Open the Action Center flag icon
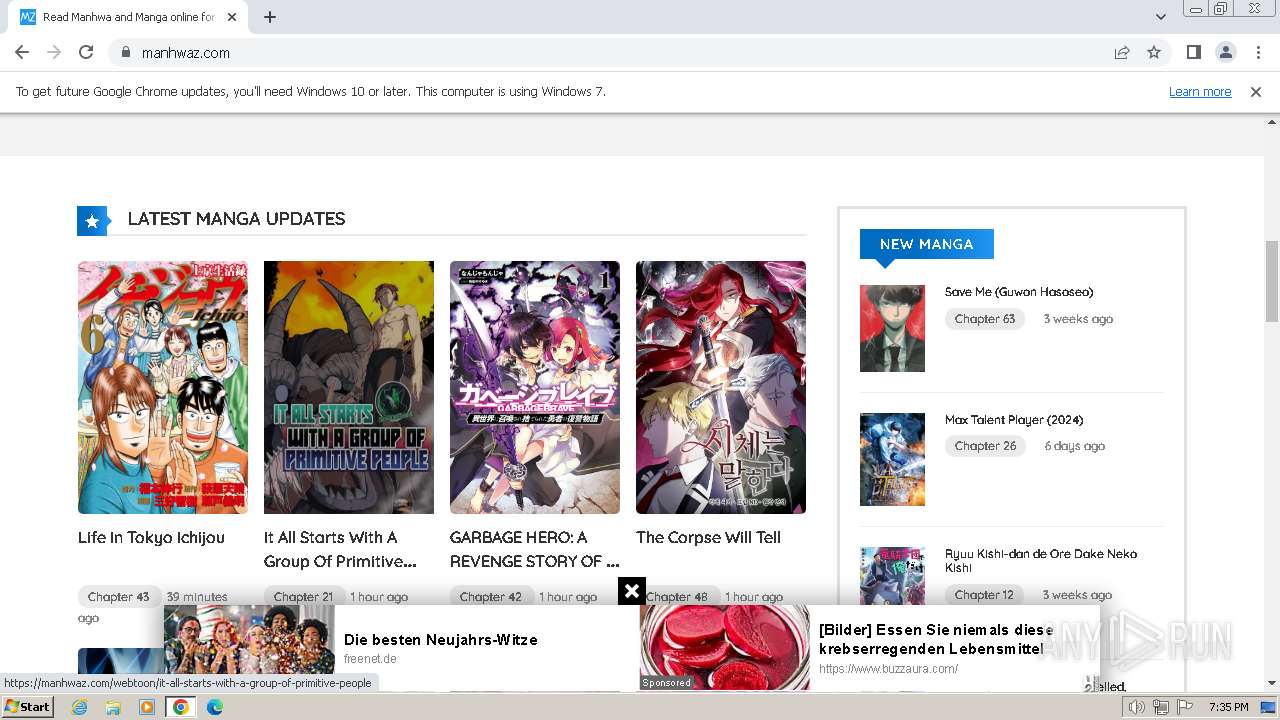The width and height of the screenshot is (1280, 720). [1185, 707]
